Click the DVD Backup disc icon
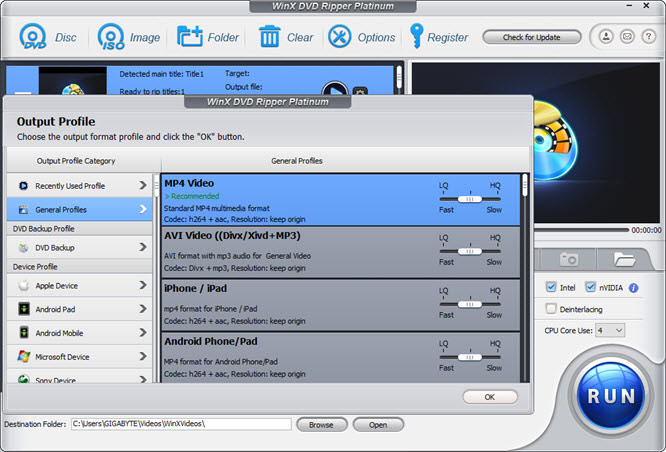Image resolution: width=666 pixels, height=452 pixels. [x=23, y=248]
